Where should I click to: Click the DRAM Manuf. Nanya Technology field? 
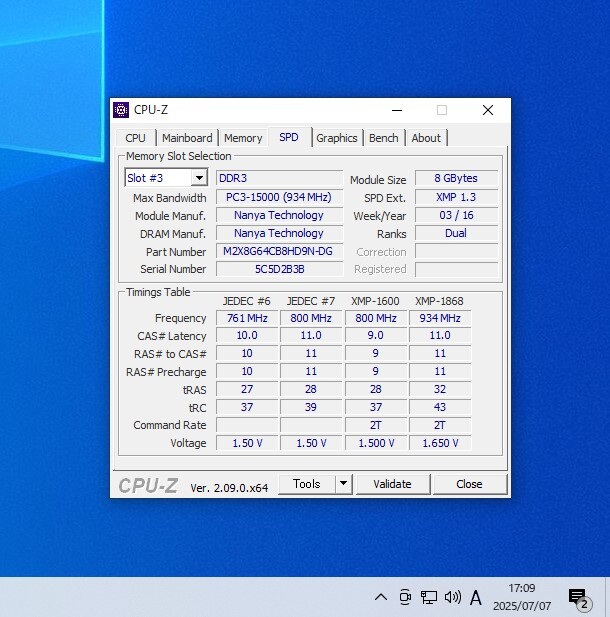[x=279, y=233]
